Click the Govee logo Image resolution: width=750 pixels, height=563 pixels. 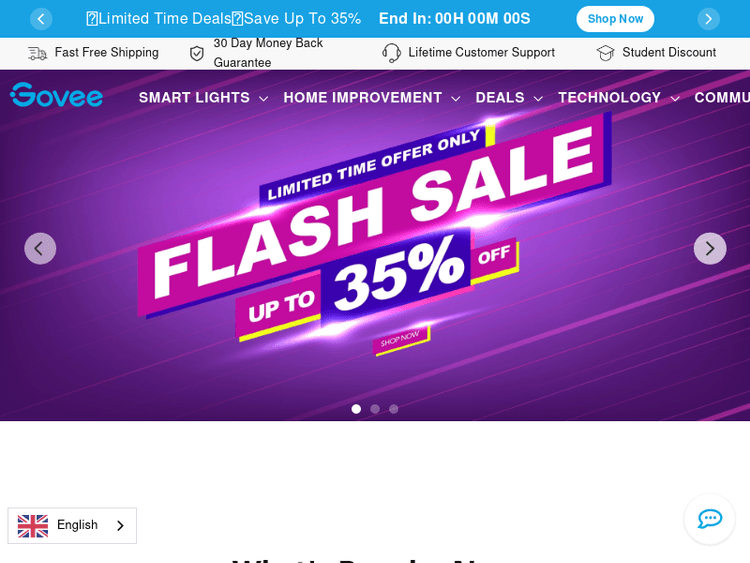pyautogui.click(x=56, y=94)
